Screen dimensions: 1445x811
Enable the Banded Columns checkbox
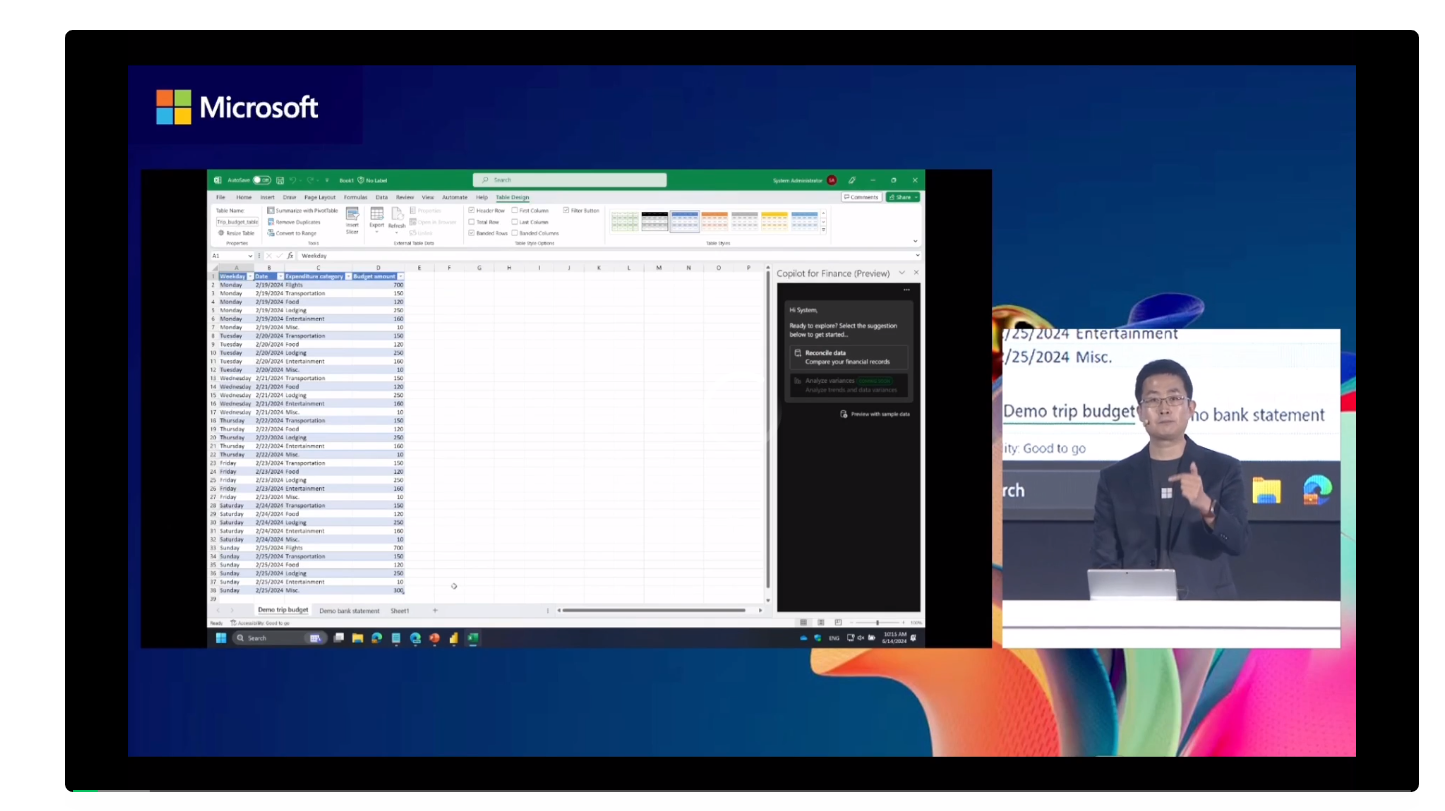tap(515, 233)
